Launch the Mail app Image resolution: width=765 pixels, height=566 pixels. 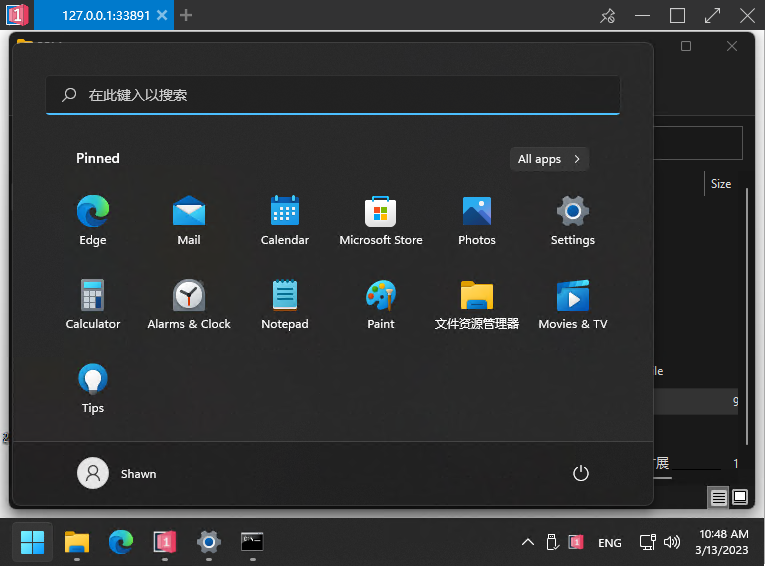[189, 221]
